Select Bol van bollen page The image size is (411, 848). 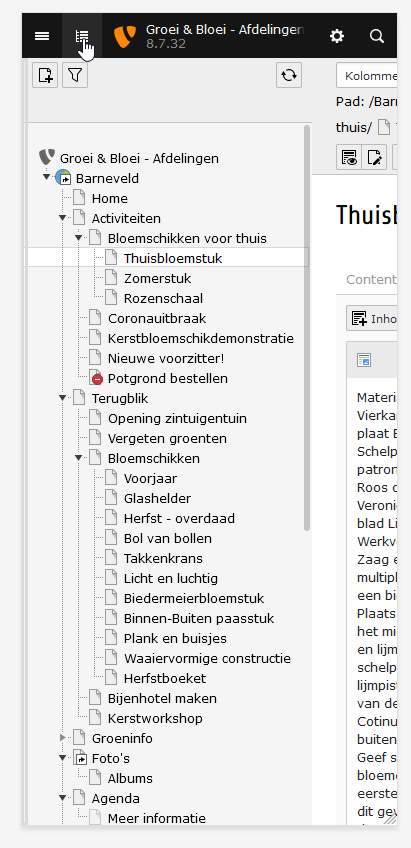tap(168, 538)
